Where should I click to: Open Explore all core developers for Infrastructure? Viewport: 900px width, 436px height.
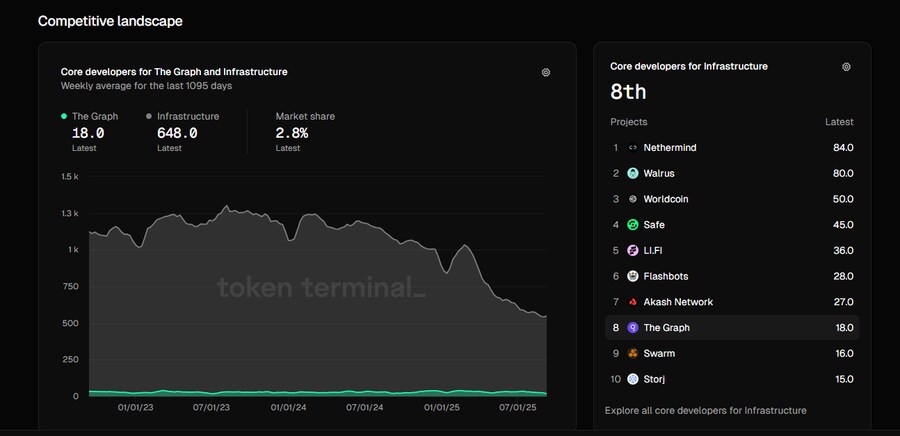point(705,410)
